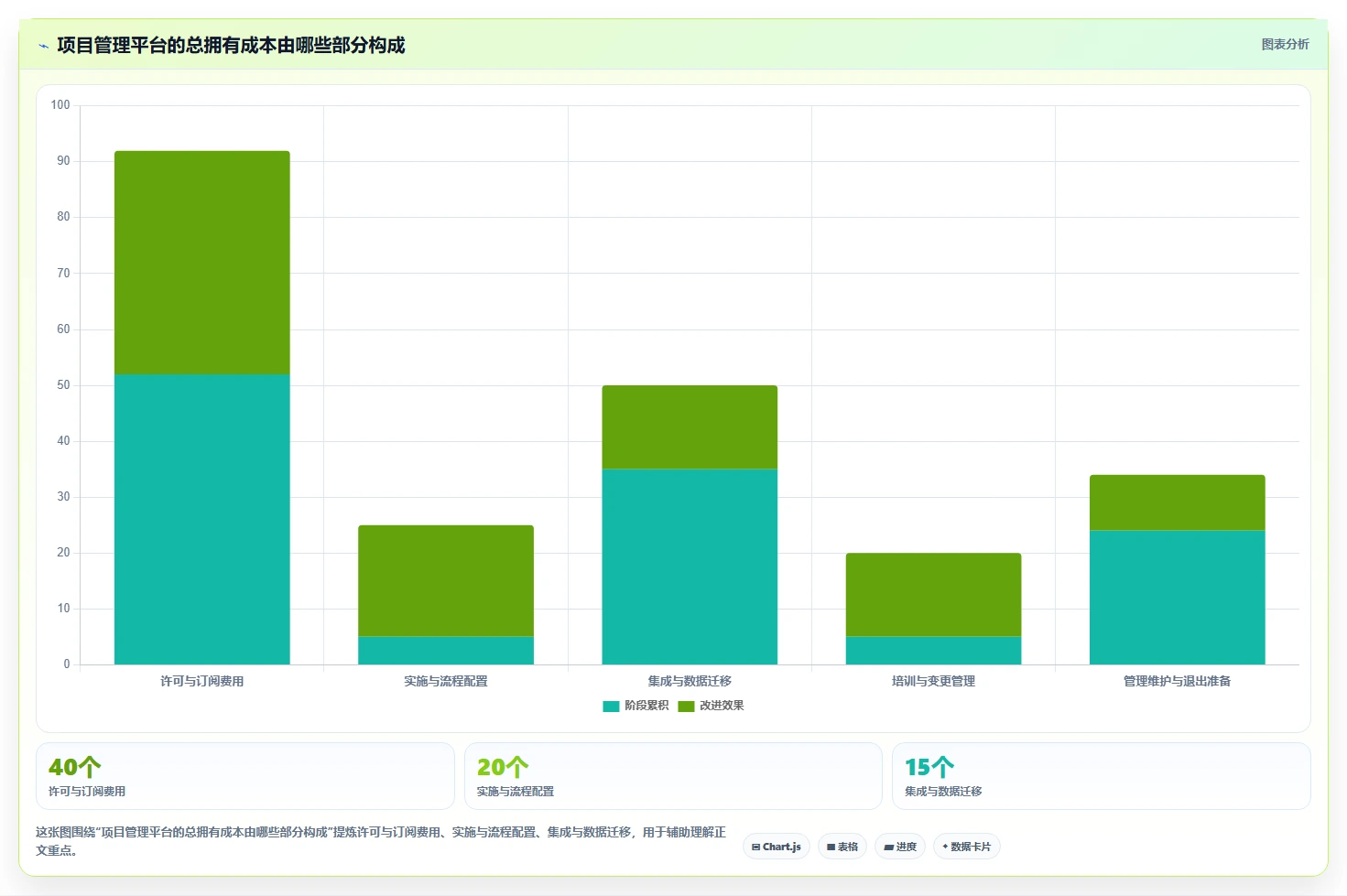Click the 图表分析 label in header
This screenshot has height=896, width=1347.
[x=1285, y=44]
